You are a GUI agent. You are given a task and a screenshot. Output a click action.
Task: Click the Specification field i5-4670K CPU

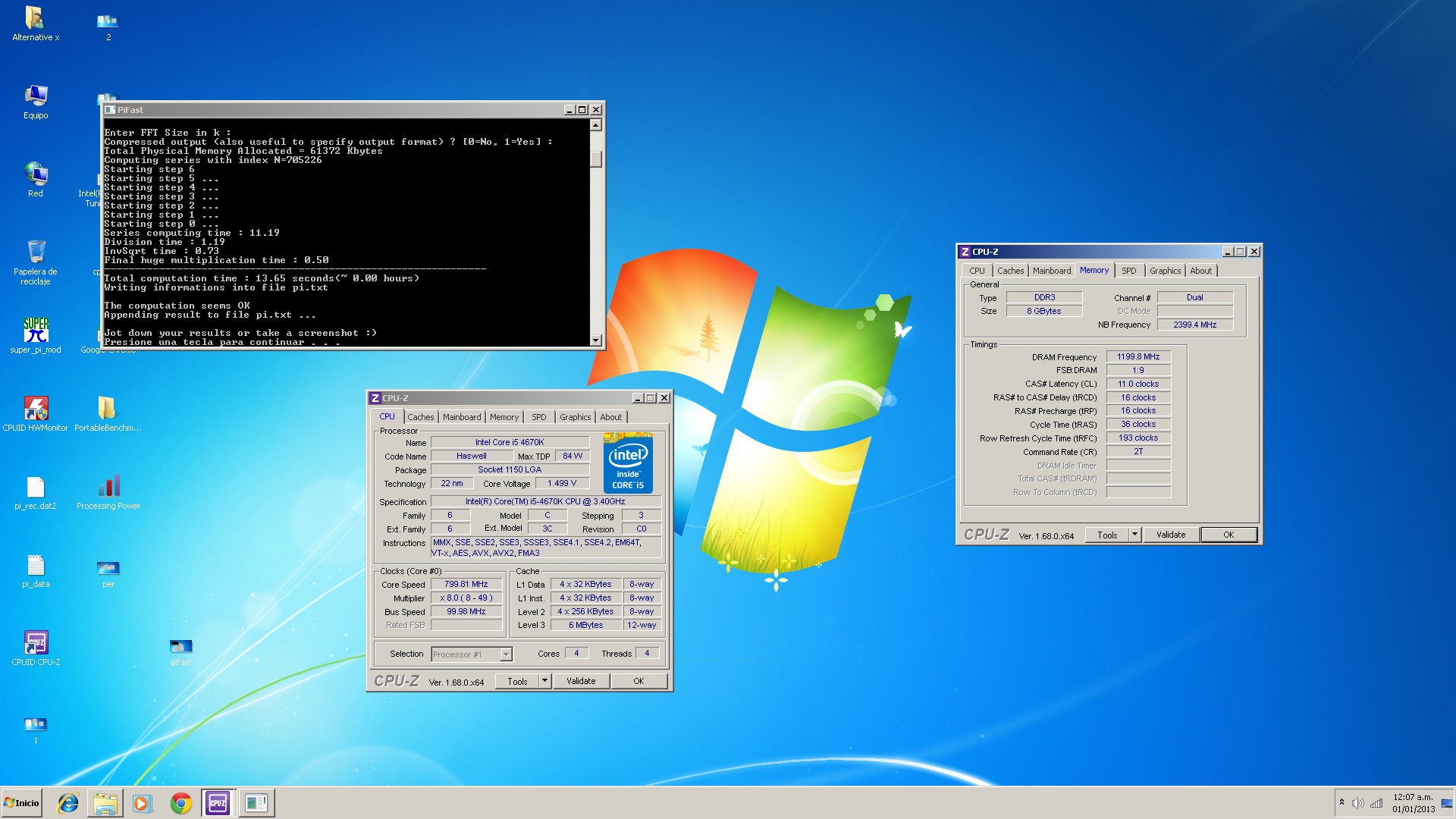pyautogui.click(x=545, y=501)
